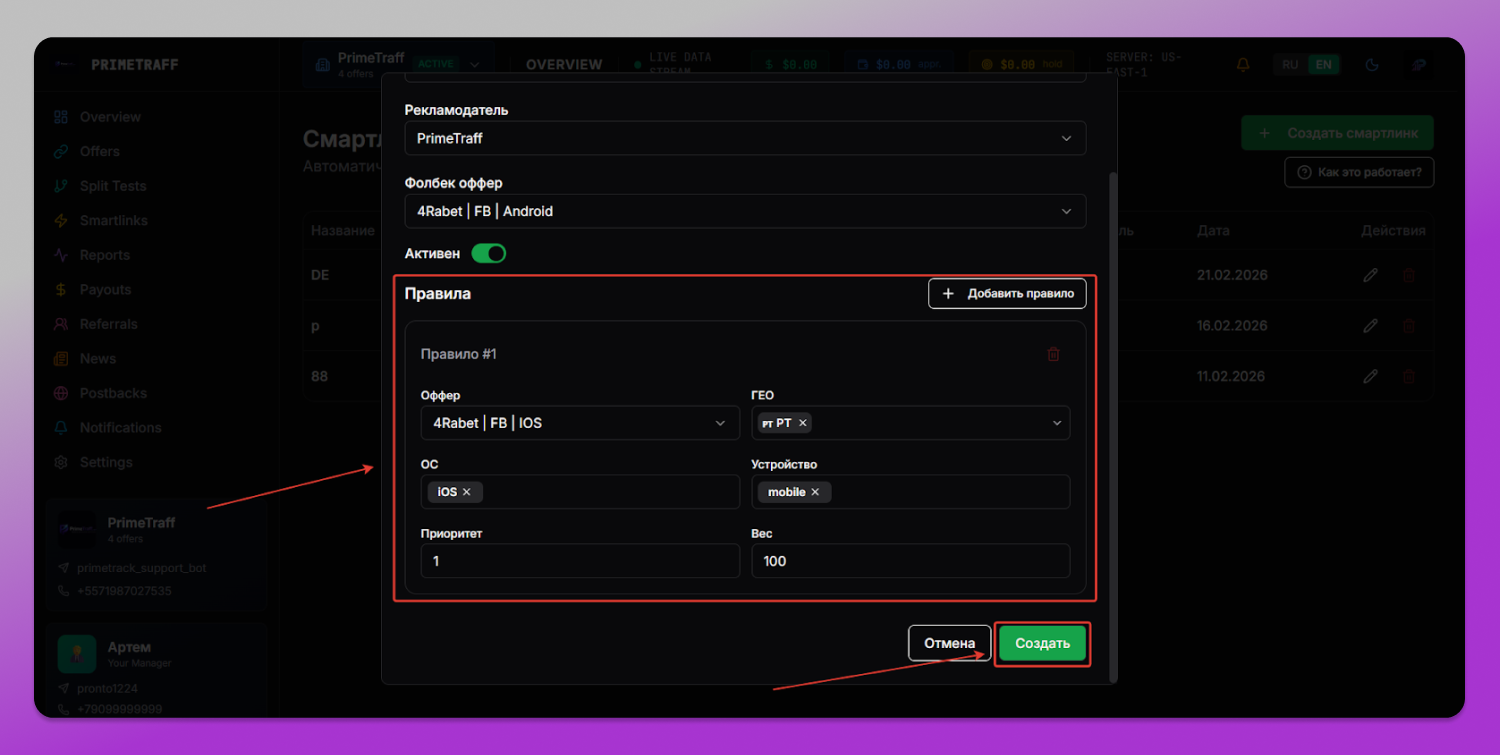Screen dimensions: 1500x755
Task: Click the 88 smartlink row name
Action: [x=320, y=377]
